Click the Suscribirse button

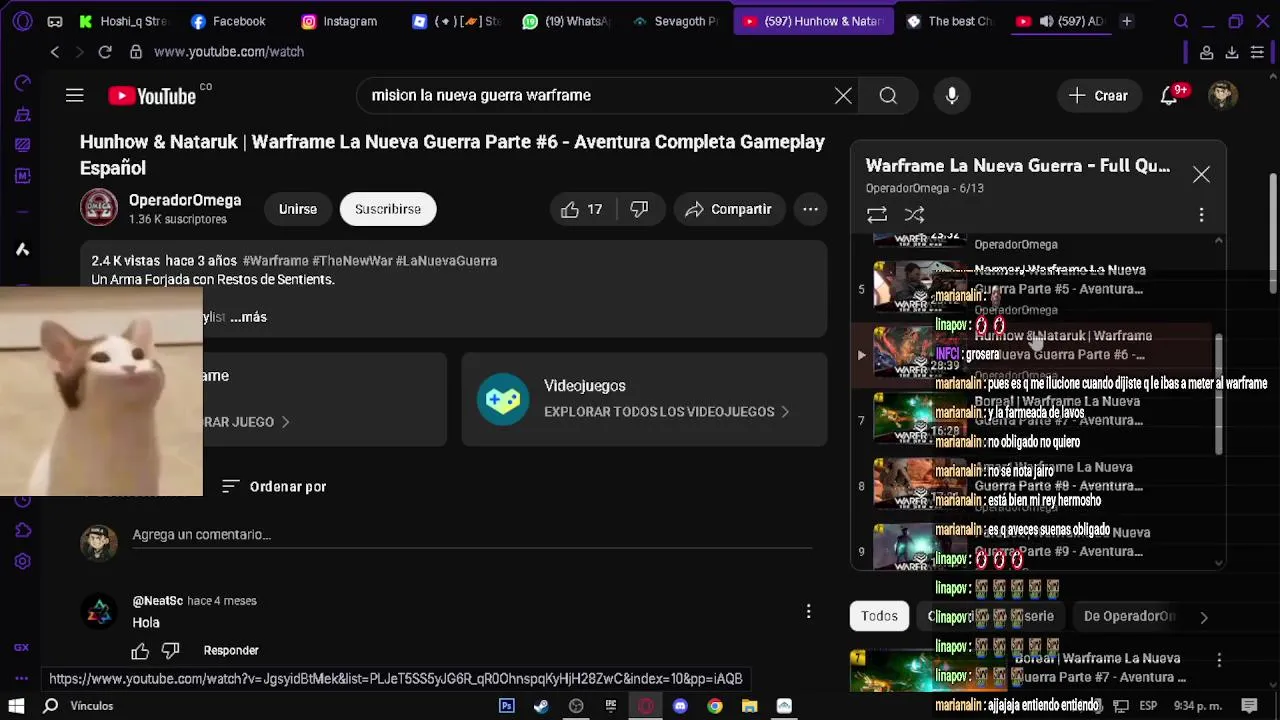click(x=388, y=209)
